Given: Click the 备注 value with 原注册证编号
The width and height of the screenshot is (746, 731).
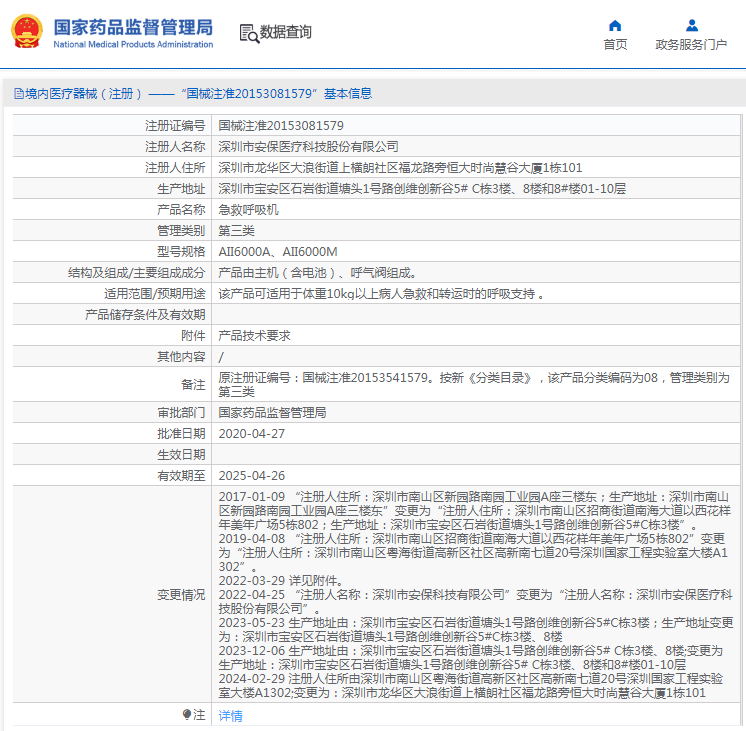Looking at the screenshot, I should pos(474,385).
